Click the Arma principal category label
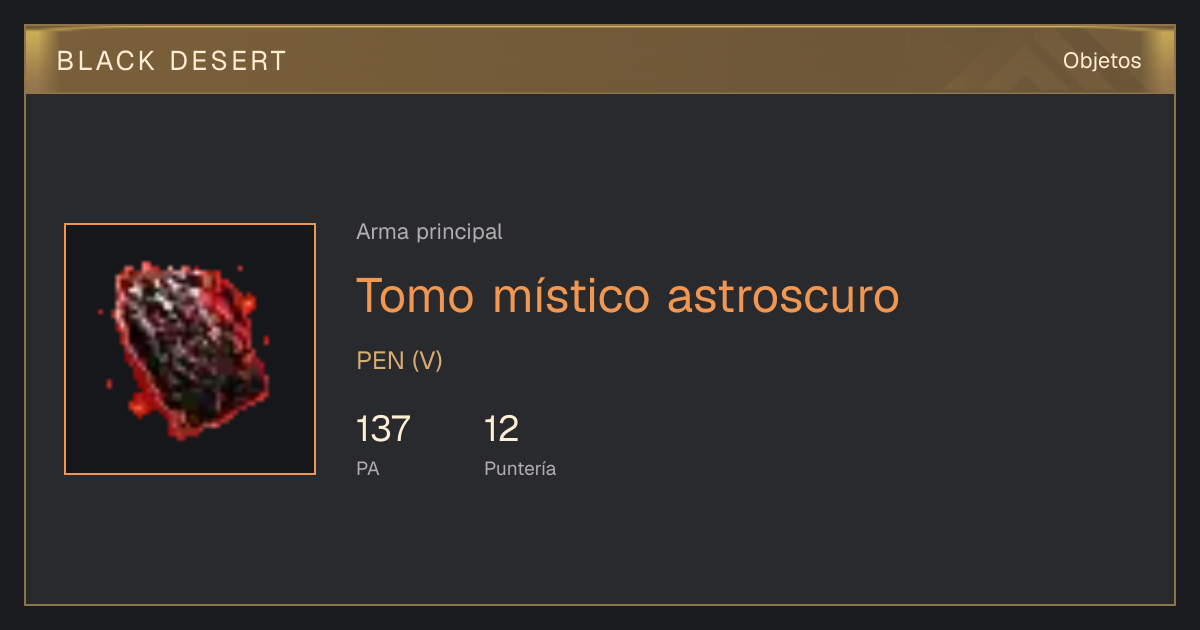1200x630 pixels. coord(429,232)
